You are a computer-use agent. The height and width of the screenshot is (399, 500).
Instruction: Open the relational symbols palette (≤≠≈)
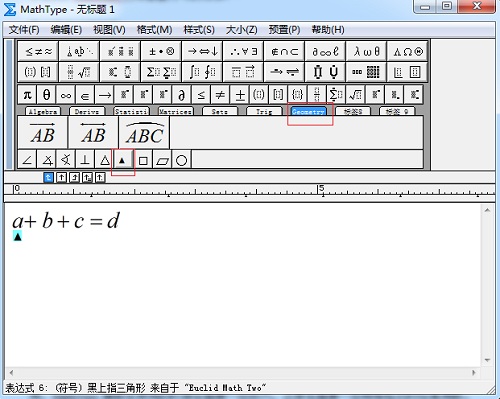(38, 51)
